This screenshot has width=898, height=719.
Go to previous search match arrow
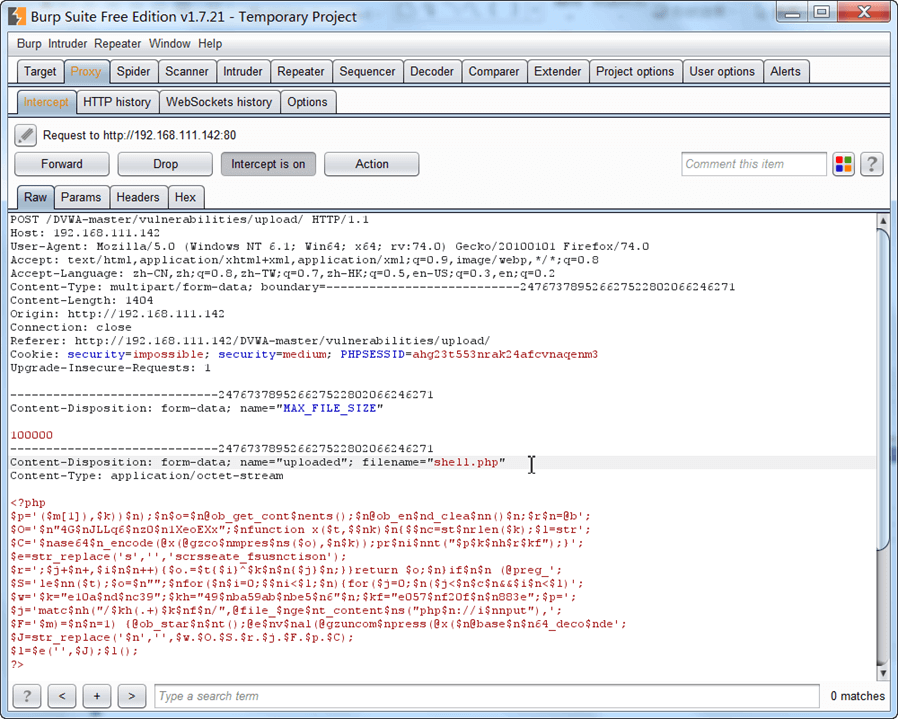[x=62, y=696]
